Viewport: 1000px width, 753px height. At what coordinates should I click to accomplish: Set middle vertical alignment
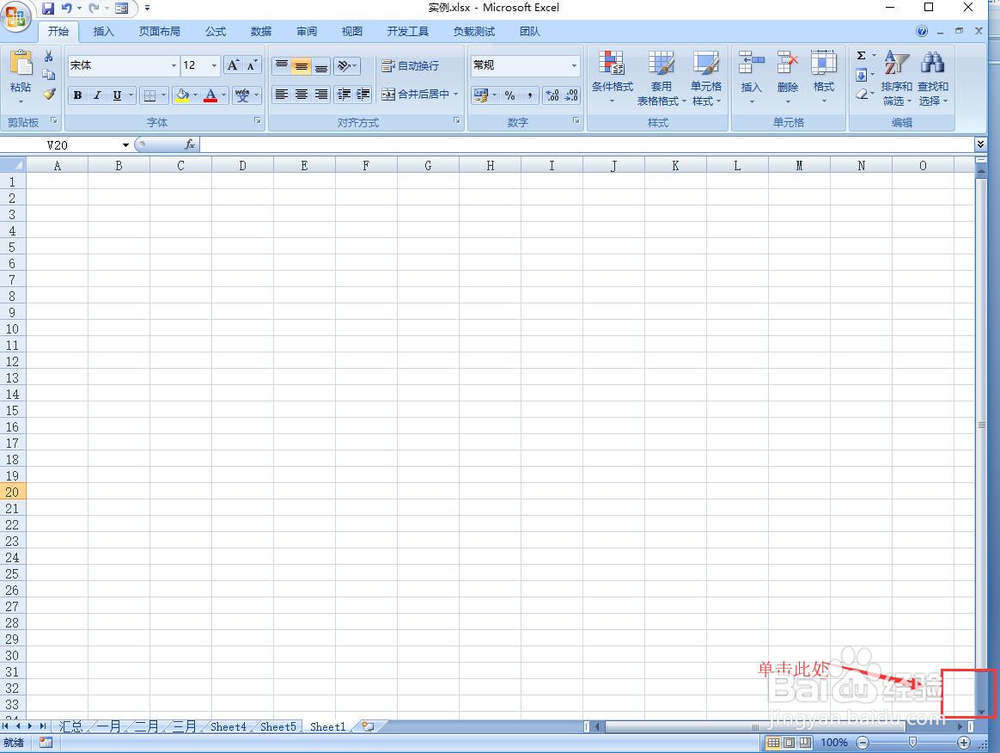(x=301, y=66)
